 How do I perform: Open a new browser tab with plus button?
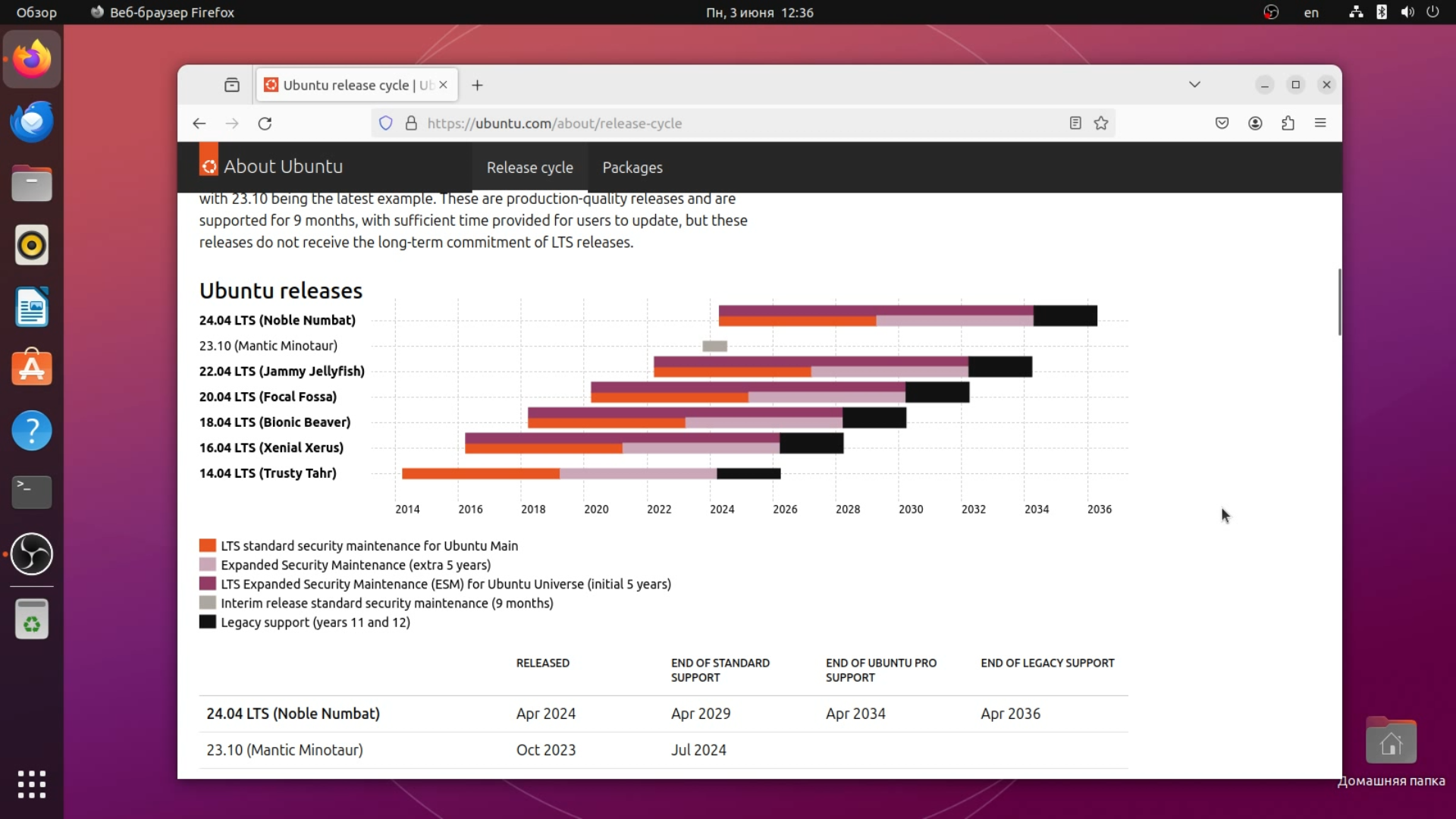point(477,85)
